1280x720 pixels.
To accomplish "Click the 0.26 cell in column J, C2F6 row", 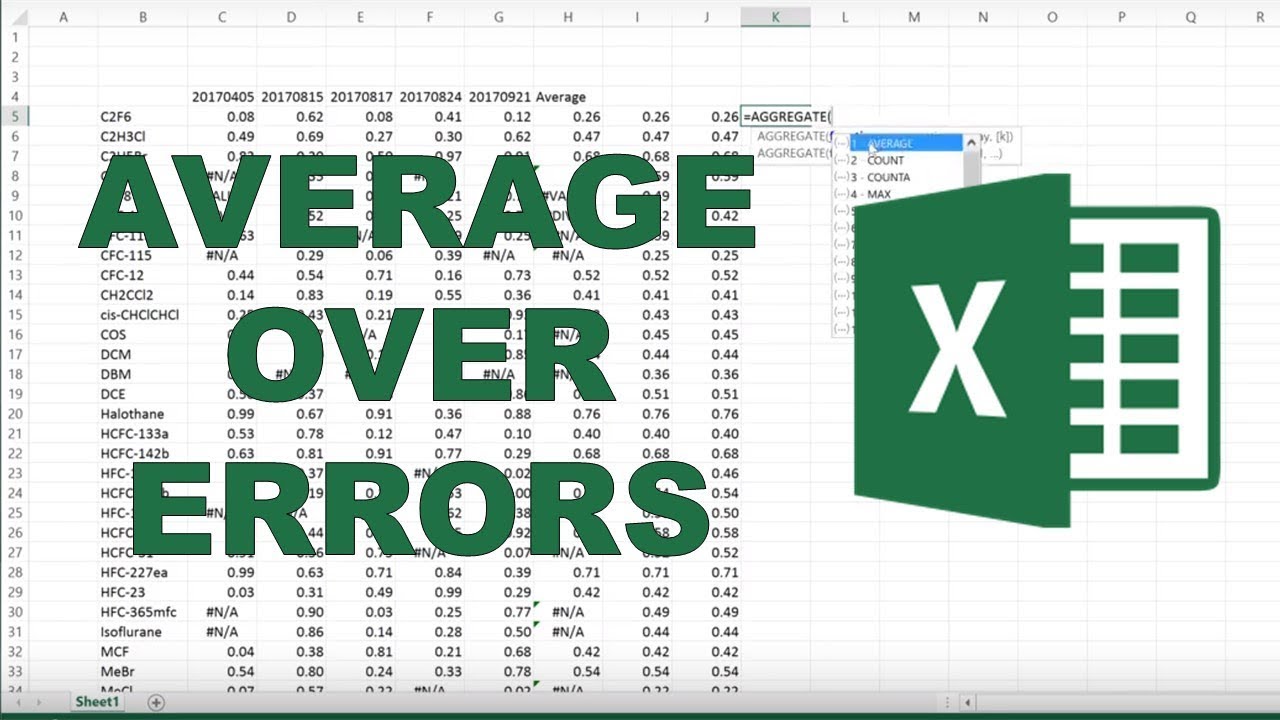I will 706,116.
